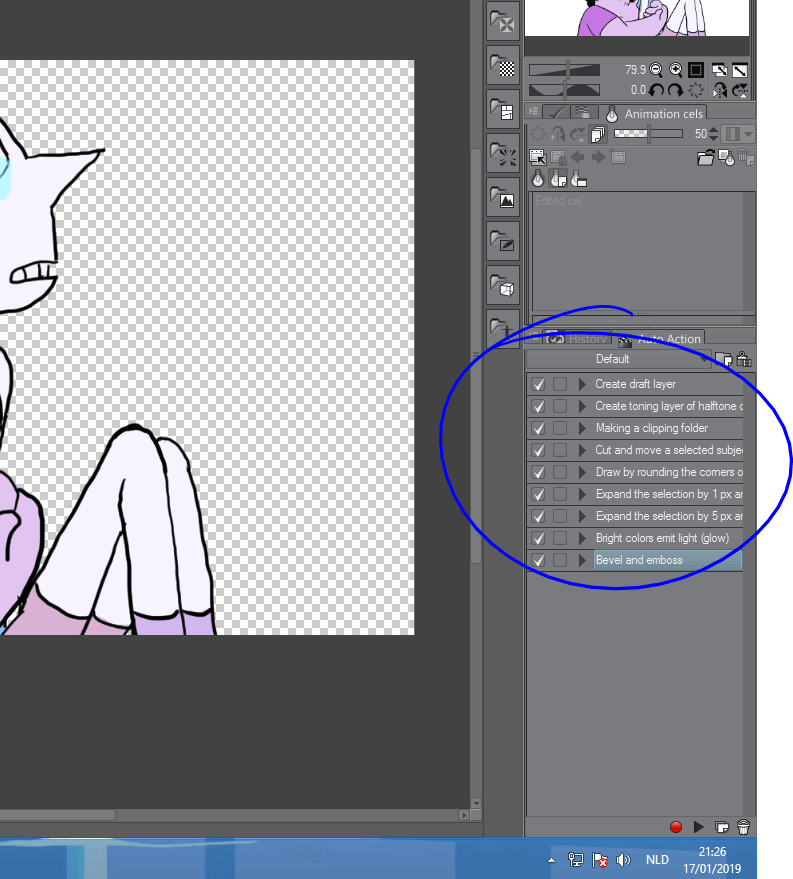Image resolution: width=793 pixels, height=879 pixels.
Task: Toggle onion skin in Animation cels
Action: click(598, 134)
